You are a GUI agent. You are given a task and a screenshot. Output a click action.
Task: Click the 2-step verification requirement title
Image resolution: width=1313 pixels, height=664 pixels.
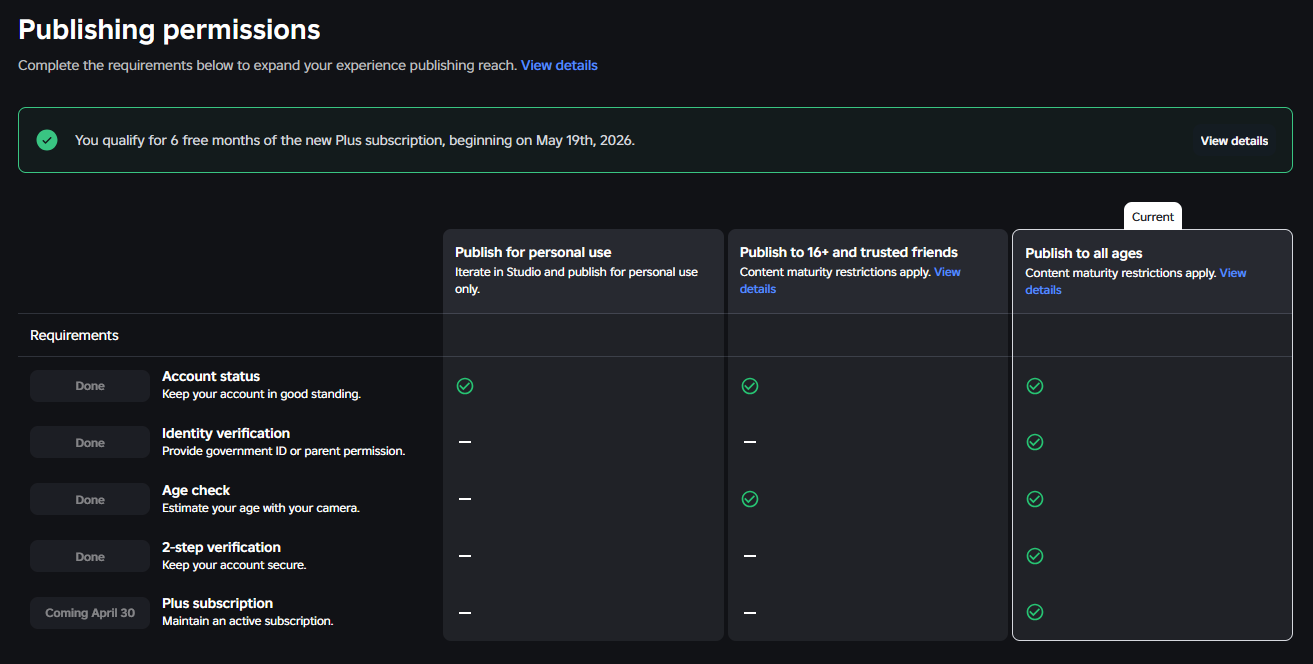pyautogui.click(x=221, y=547)
